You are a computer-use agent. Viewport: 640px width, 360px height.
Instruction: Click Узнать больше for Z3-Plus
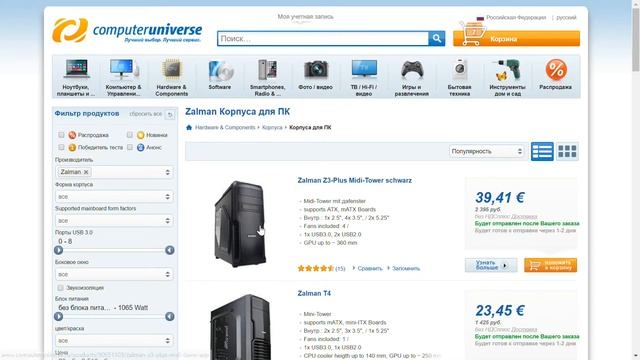tap(491, 265)
